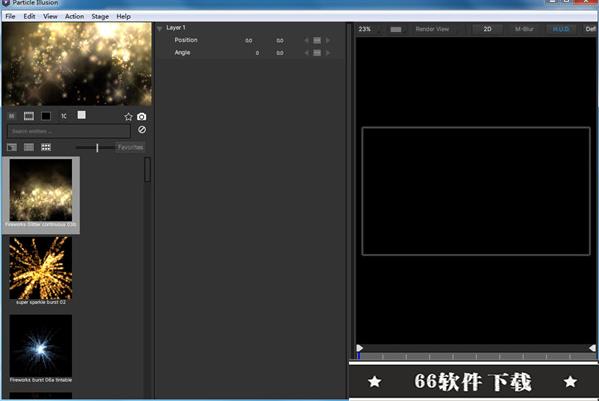Click the Position keyframe button

click(317, 40)
